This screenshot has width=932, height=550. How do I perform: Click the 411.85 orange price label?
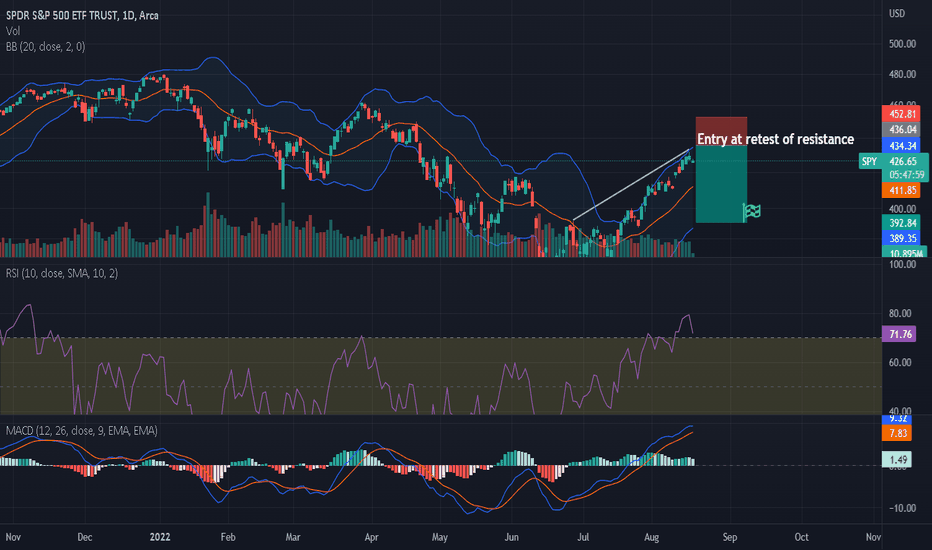[902, 190]
